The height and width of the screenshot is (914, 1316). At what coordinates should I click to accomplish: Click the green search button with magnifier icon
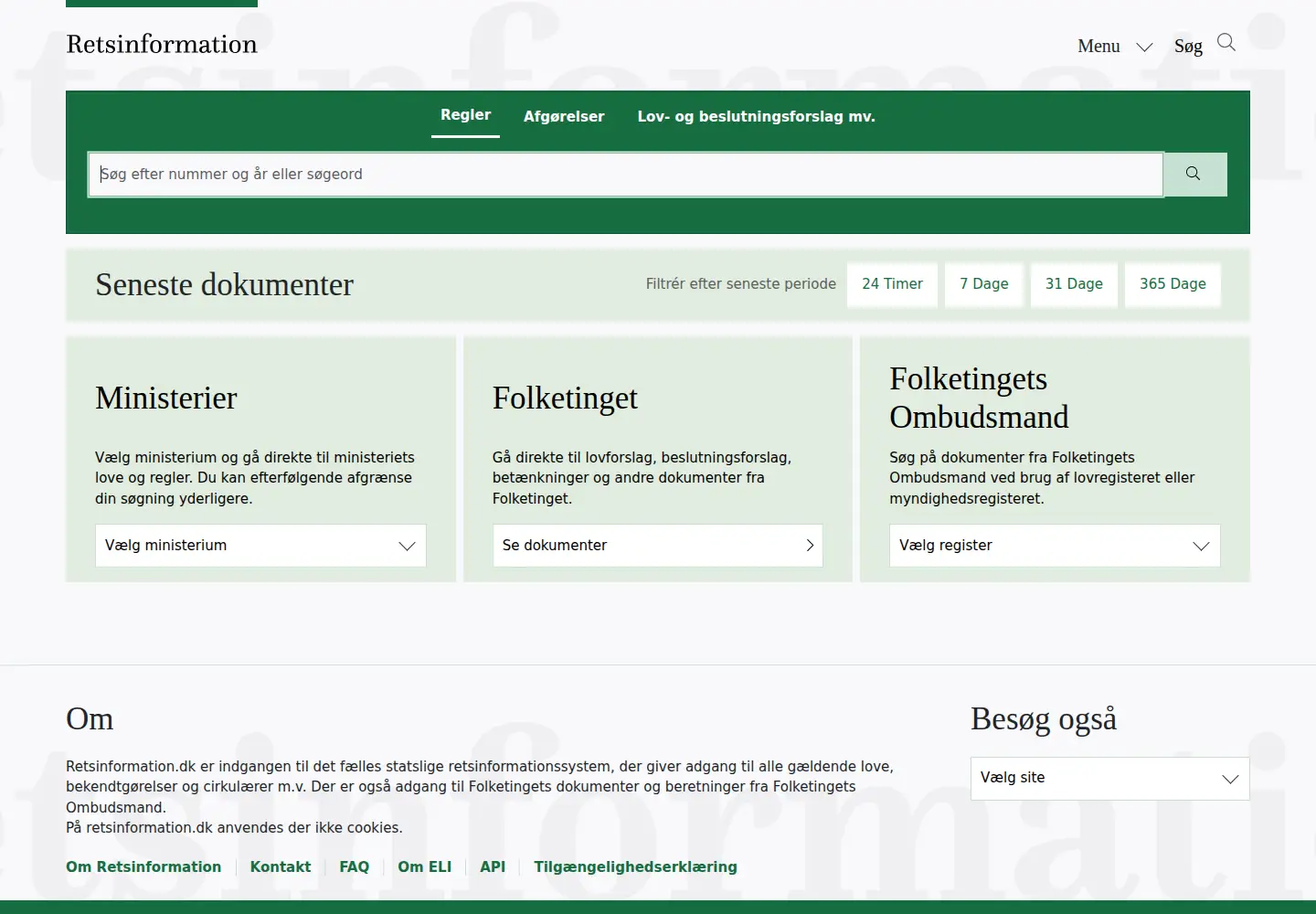1194,174
